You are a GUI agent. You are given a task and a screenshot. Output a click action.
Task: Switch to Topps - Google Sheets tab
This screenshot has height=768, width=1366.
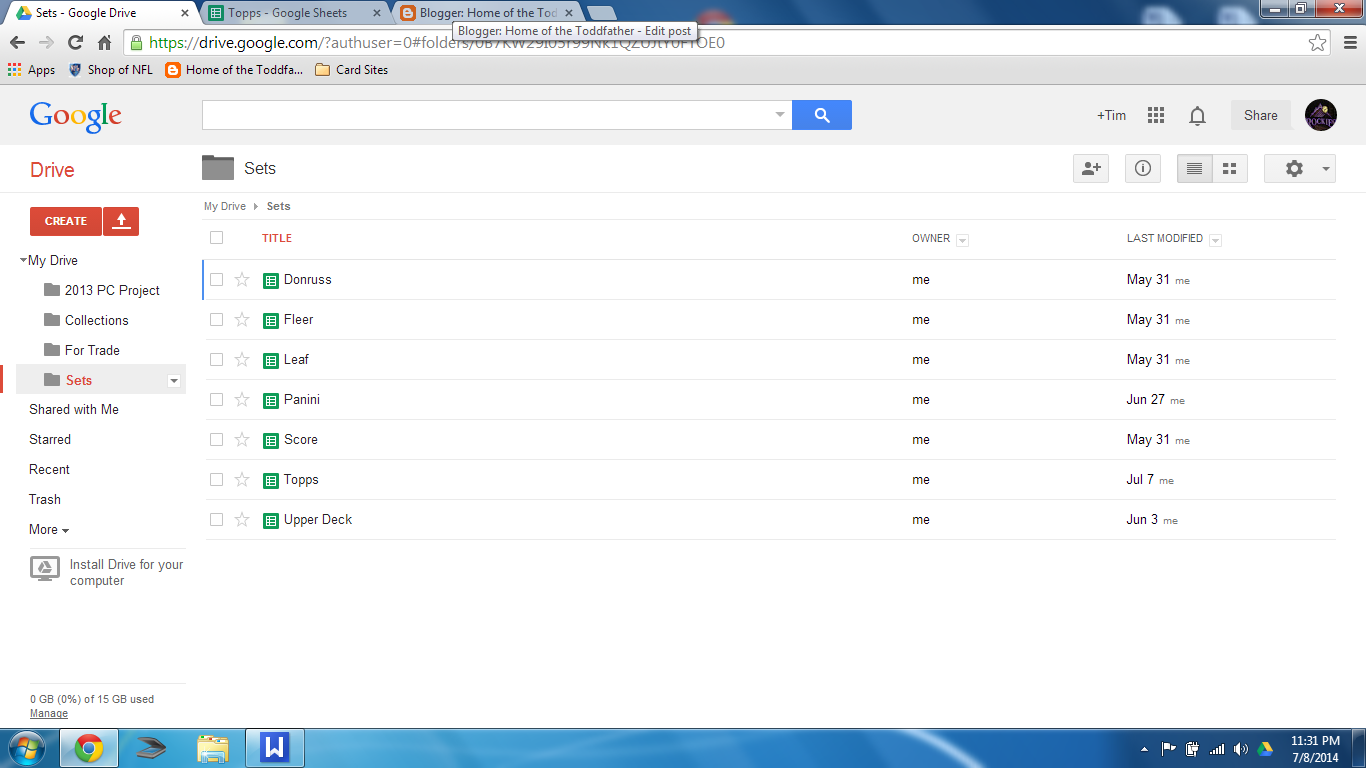pos(292,13)
